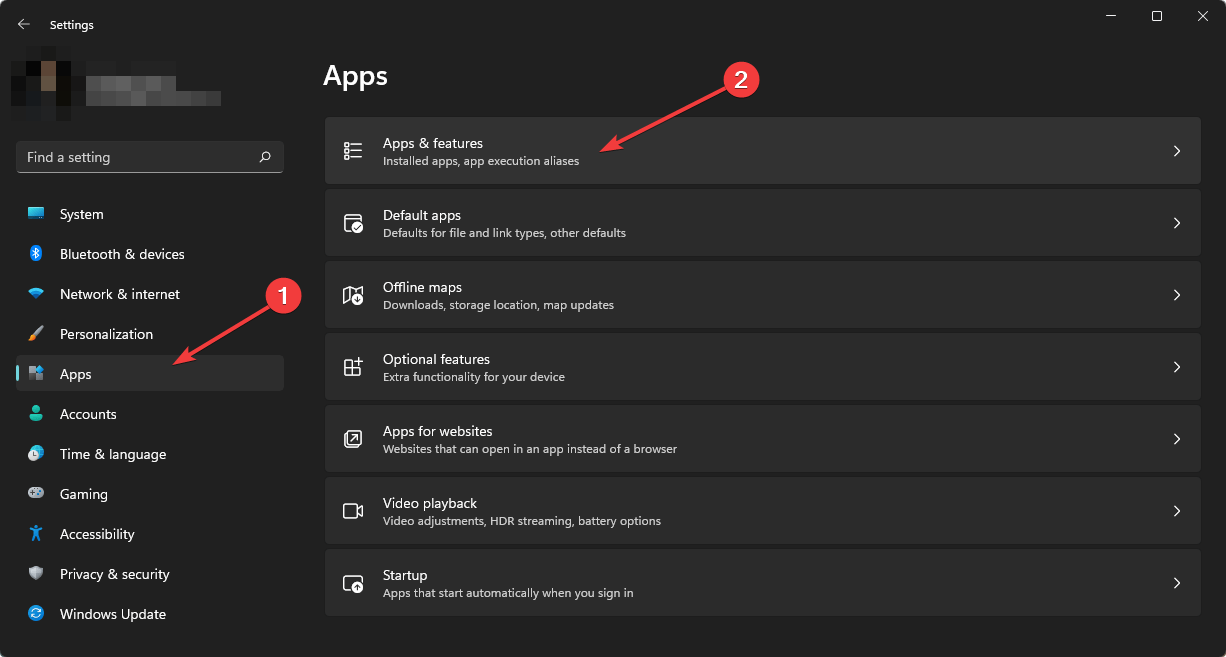Expand the Apps & features entry

tap(1176, 150)
